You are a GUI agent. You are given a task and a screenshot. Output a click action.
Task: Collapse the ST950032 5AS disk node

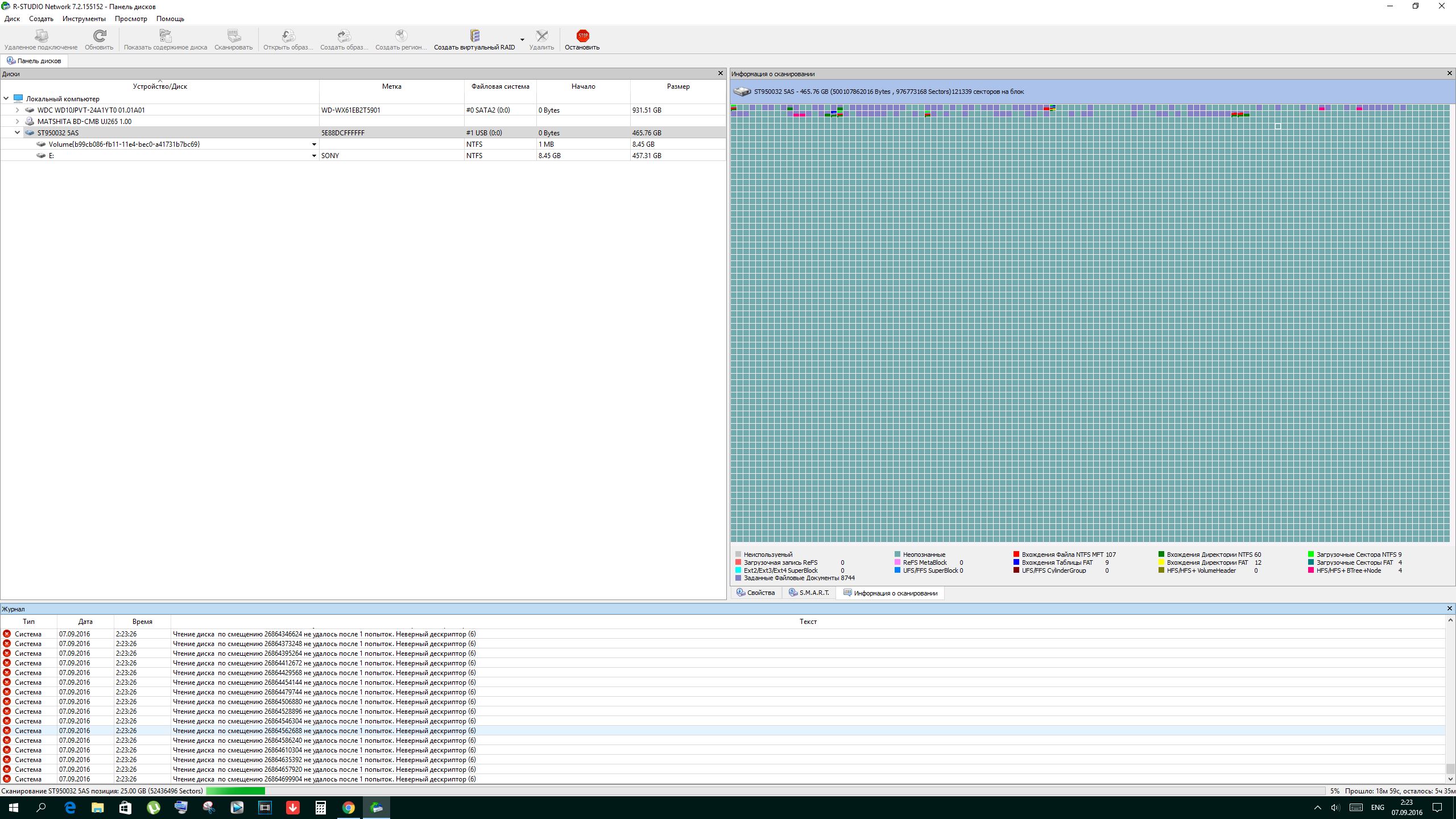click(17, 133)
